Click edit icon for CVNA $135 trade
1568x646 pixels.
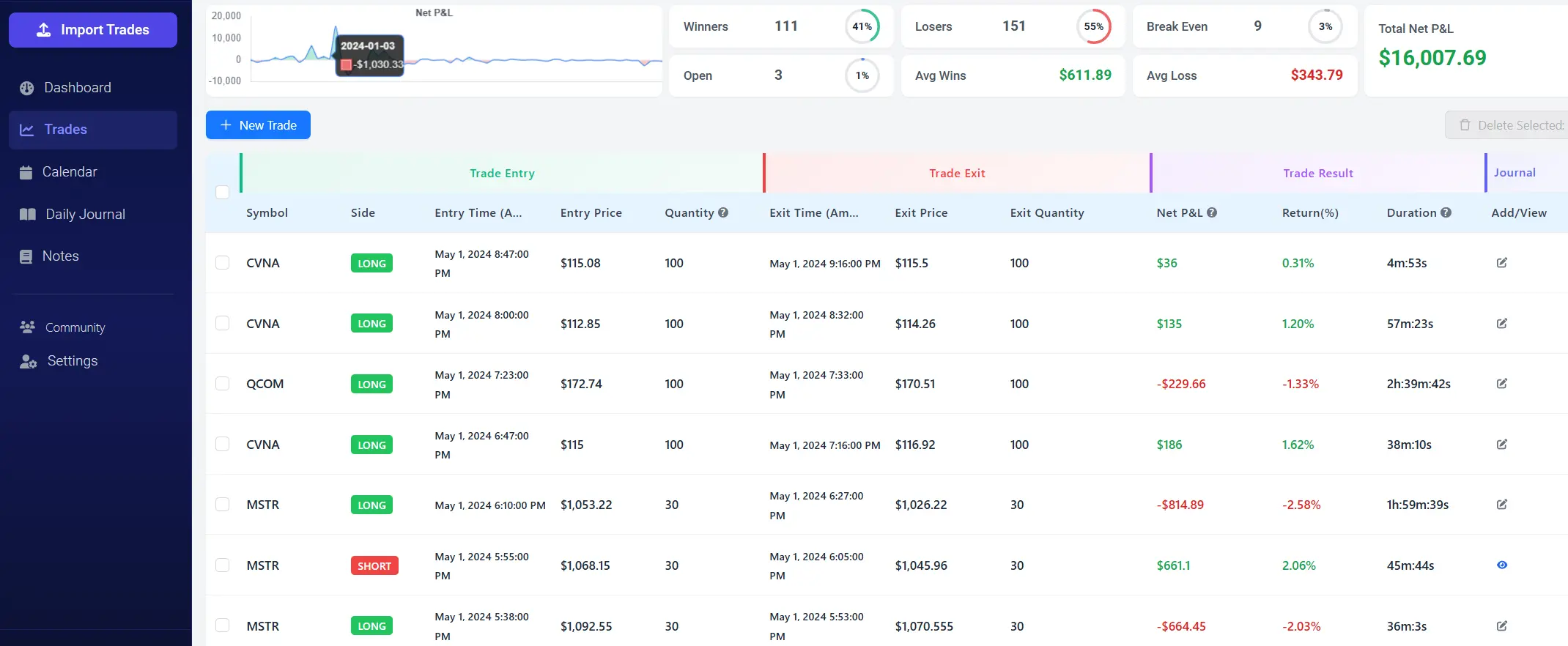[1501, 324]
